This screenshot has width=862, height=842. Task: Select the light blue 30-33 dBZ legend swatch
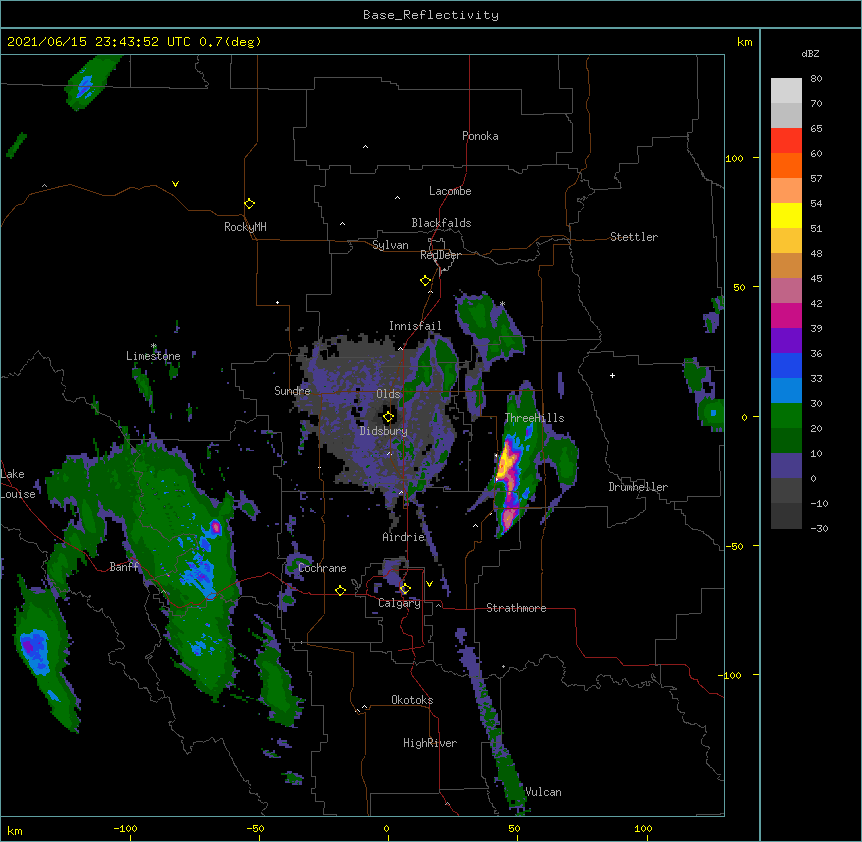(786, 391)
